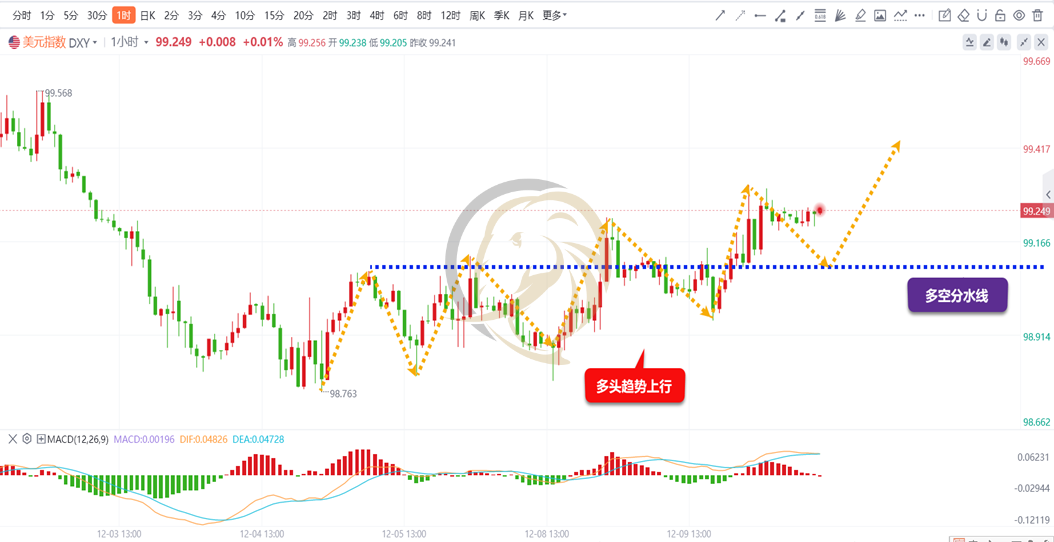Click the MACD(12,26,9) indicator label
The image size is (1054, 542).
(x=77, y=439)
